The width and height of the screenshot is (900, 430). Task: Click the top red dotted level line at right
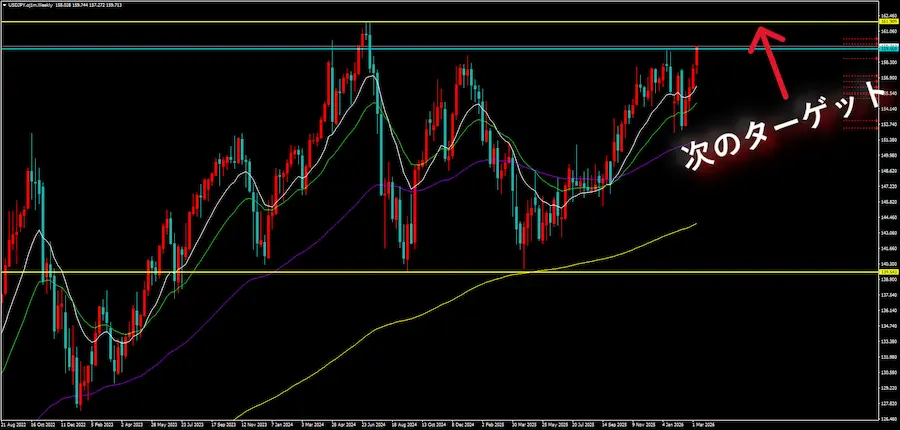click(860, 40)
